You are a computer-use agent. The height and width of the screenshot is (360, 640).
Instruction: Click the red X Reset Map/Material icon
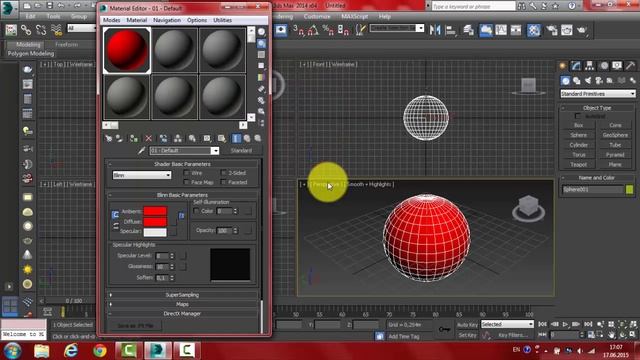[x=149, y=138]
